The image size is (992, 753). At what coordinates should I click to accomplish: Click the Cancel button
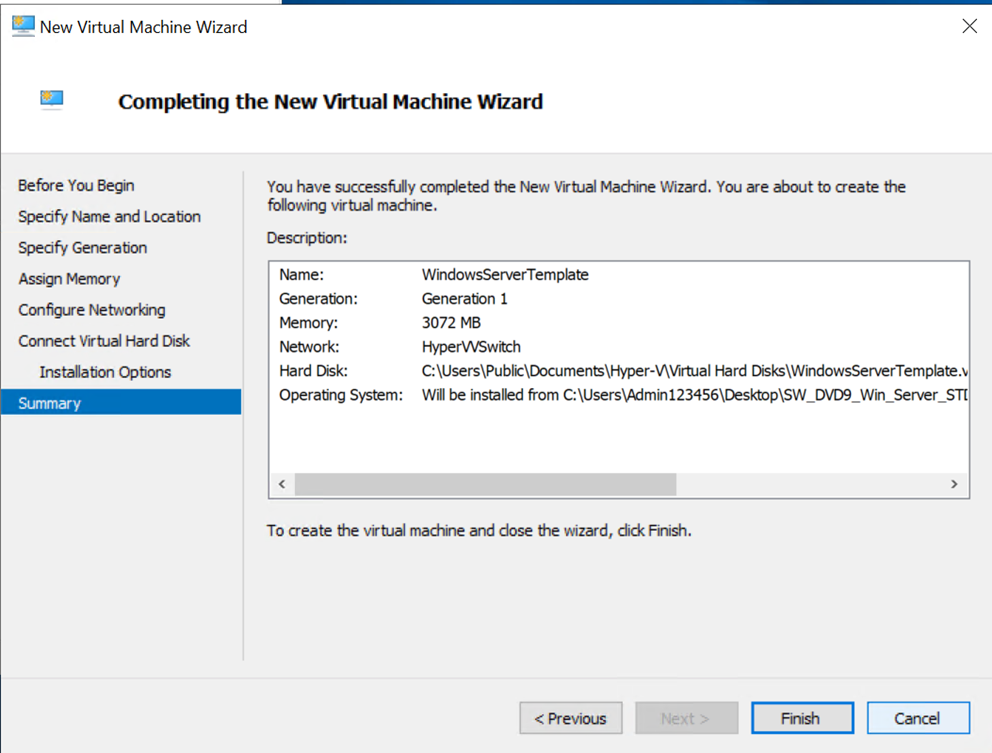pos(918,718)
